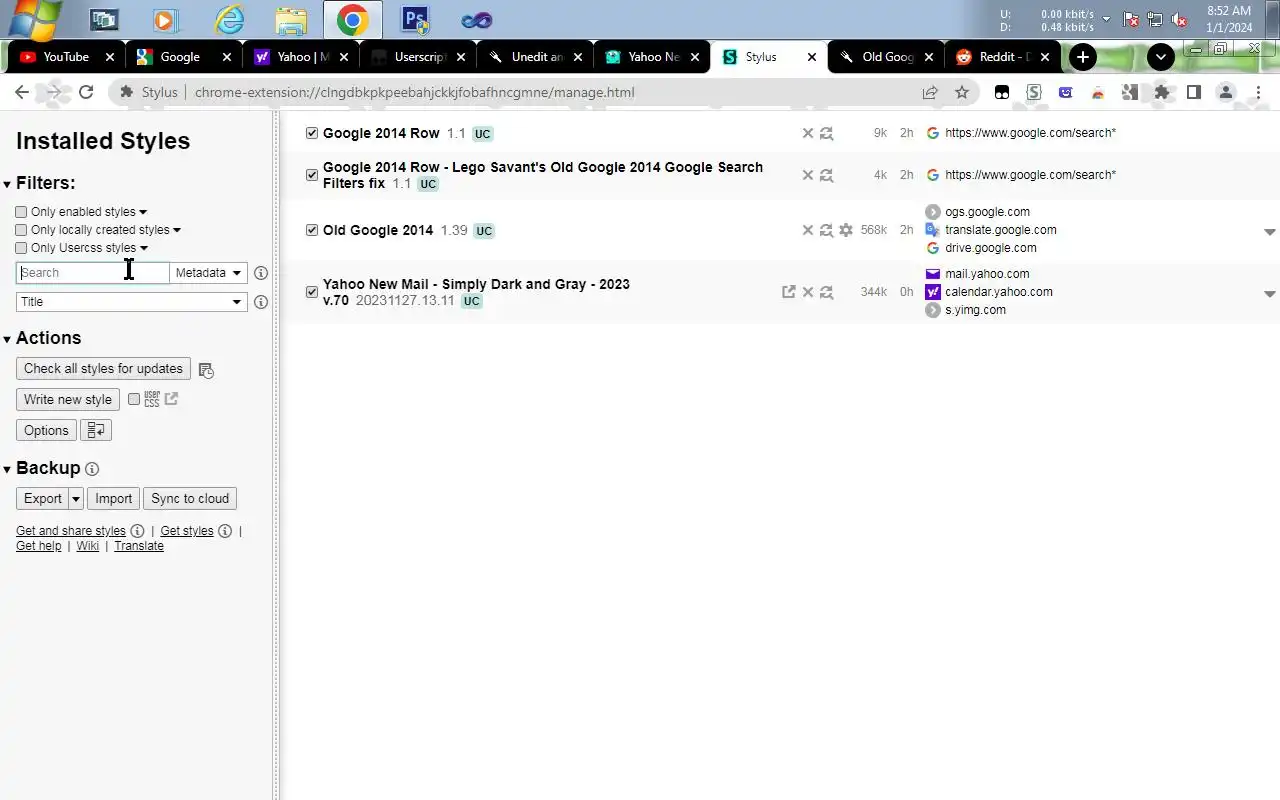Toggle Only Usercss styles filter
This screenshot has width=1280, height=800.
[x=21, y=248]
